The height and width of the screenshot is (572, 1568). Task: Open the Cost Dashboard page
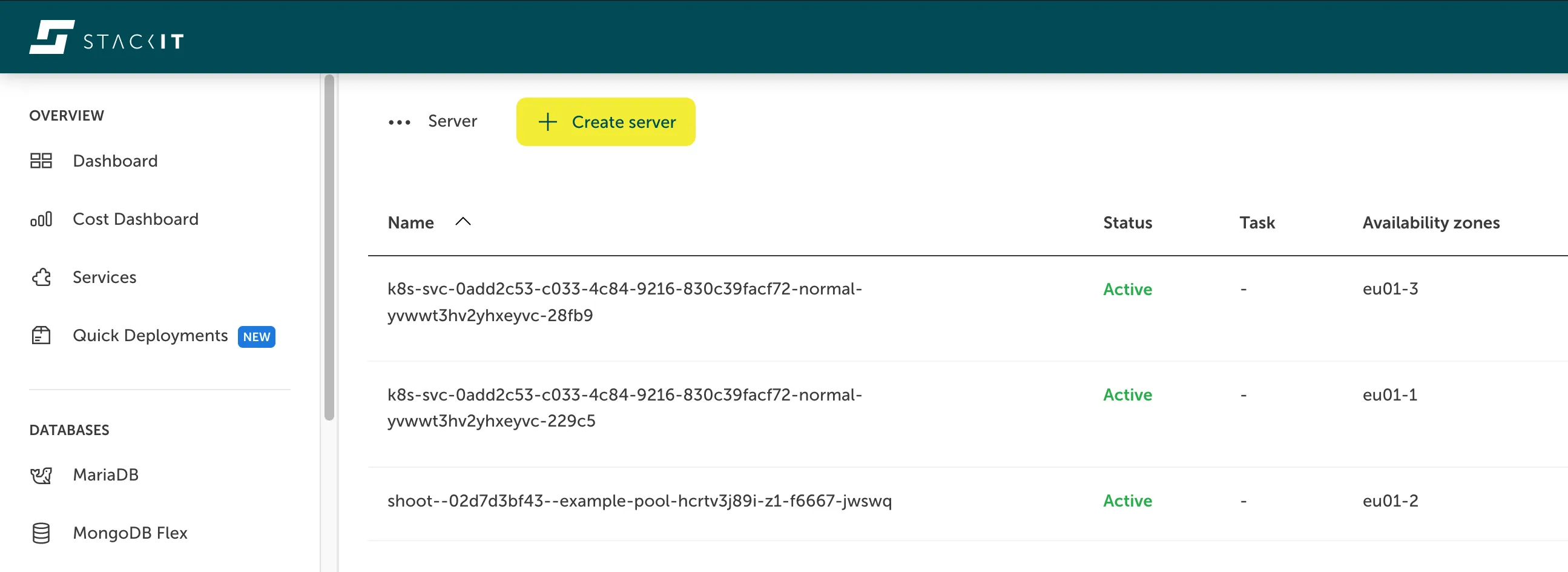pyautogui.click(x=135, y=219)
